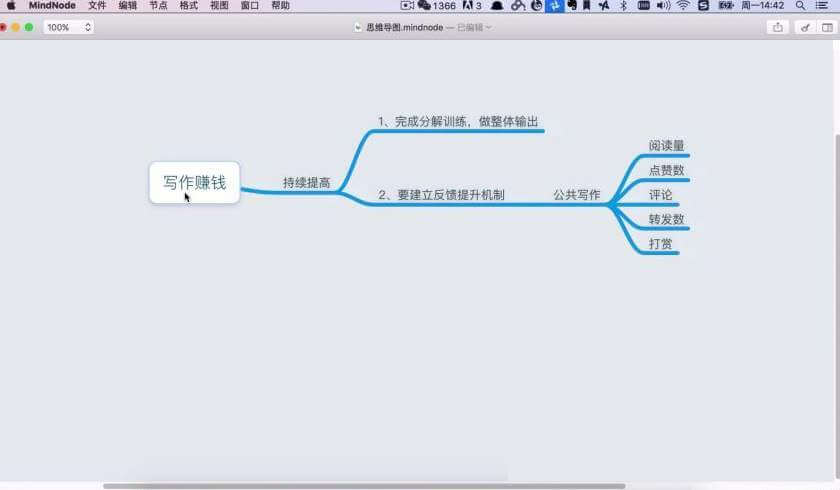The image size is (840, 490).
Task: Open Spotlight search magnifier icon
Action: click(800, 6)
